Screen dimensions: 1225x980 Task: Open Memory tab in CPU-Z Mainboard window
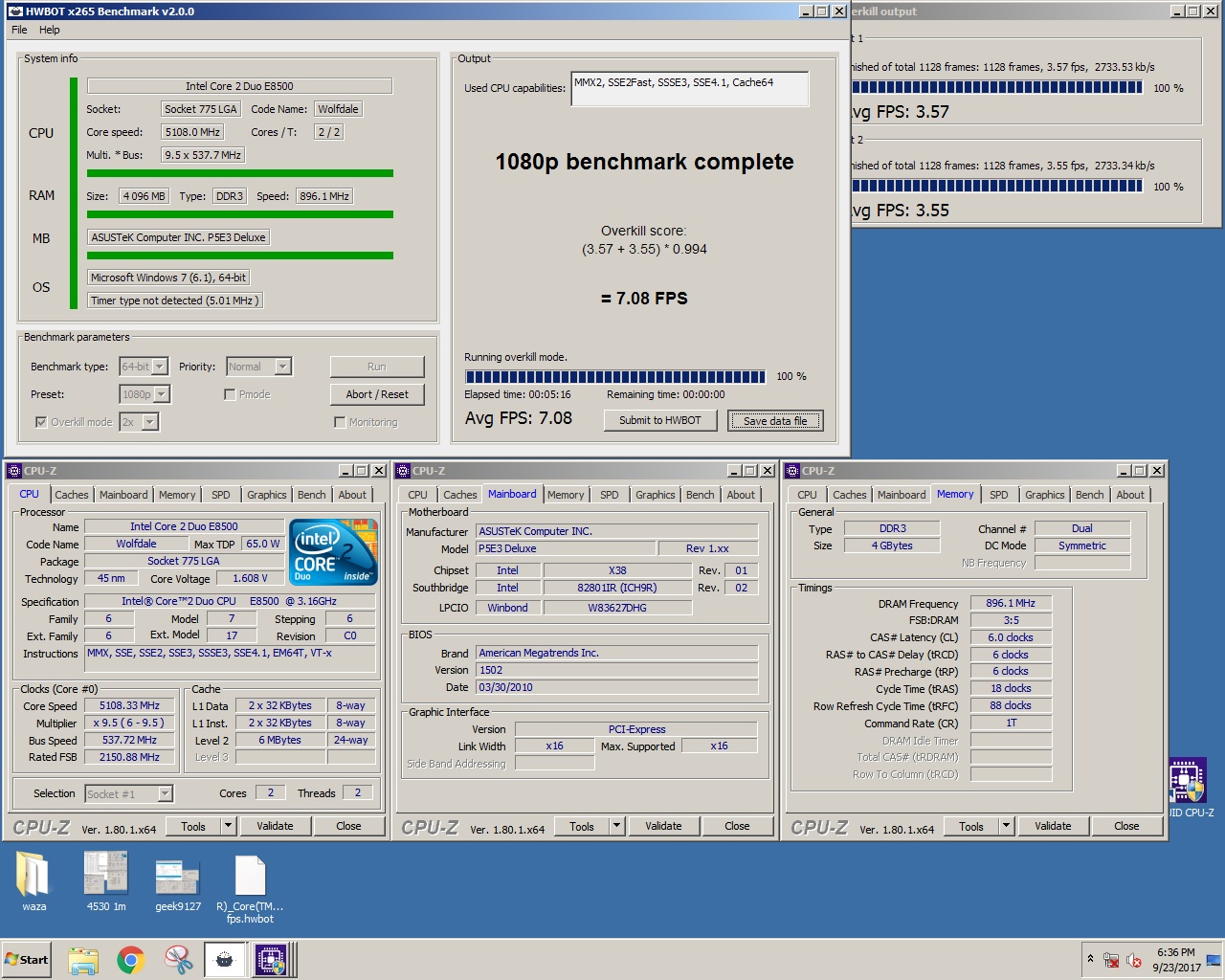tap(566, 495)
